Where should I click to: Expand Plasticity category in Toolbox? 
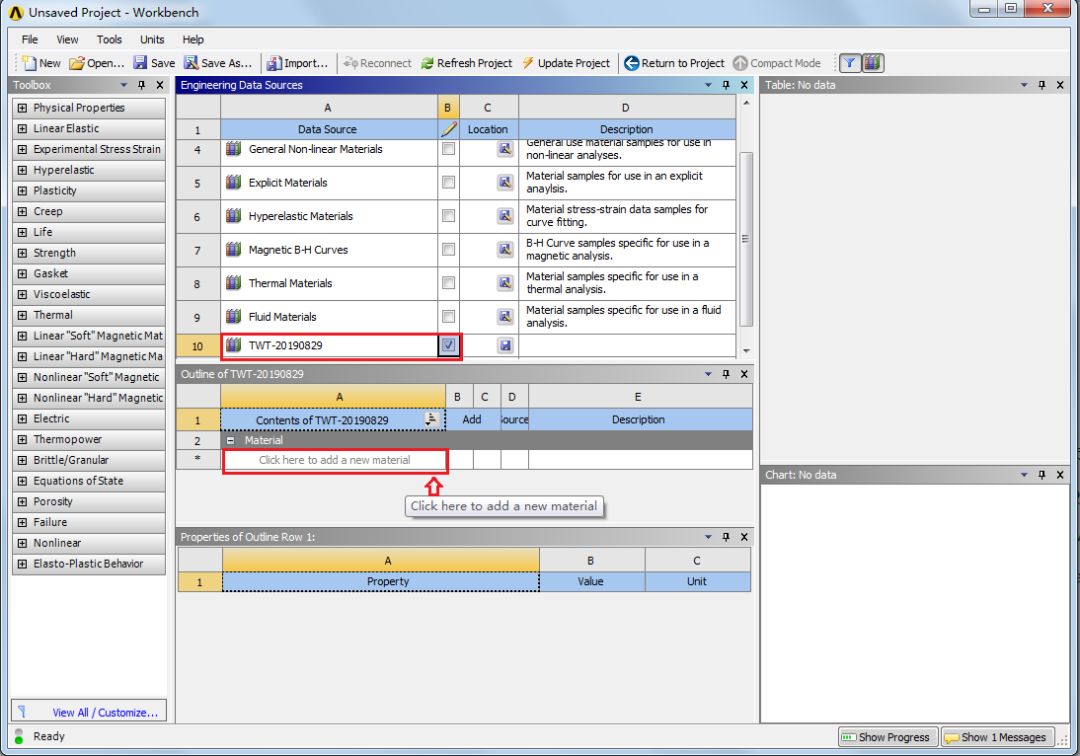click(22, 190)
